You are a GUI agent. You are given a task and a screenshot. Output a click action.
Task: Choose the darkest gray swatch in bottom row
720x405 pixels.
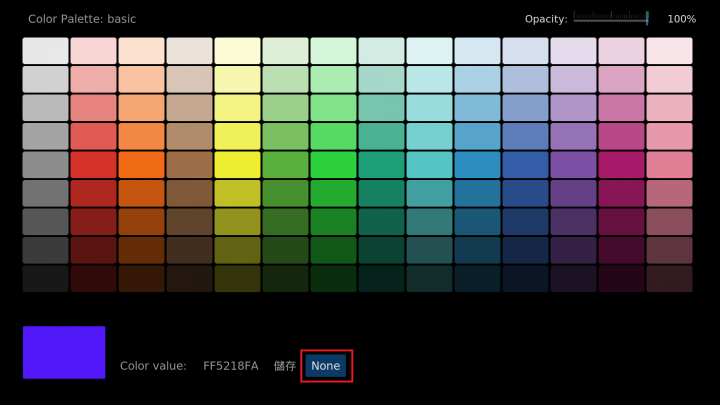[45, 278]
